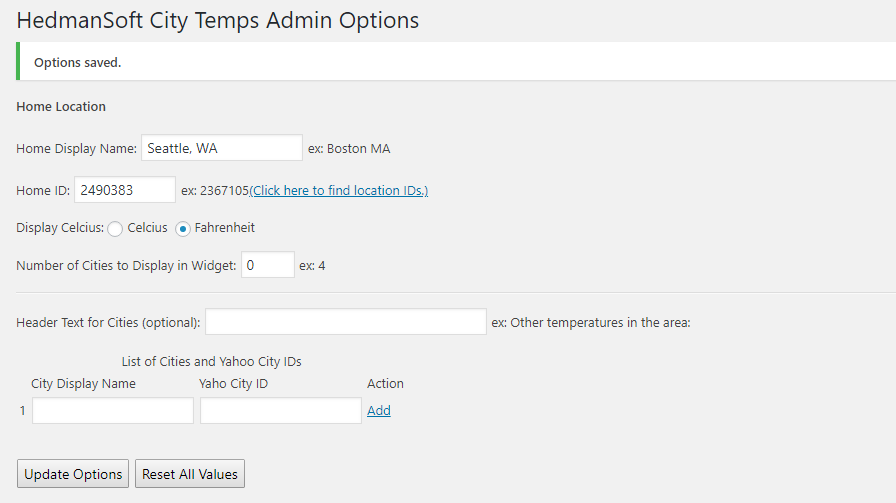This screenshot has width=896, height=503.
Task: Click the Number of Cities input
Action: coord(267,265)
